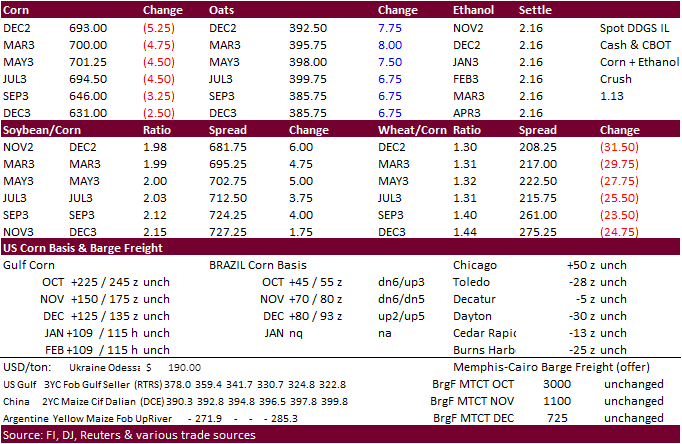Click BrgF MTCT DEC value 725
The image size is (682, 444).
coord(557,418)
